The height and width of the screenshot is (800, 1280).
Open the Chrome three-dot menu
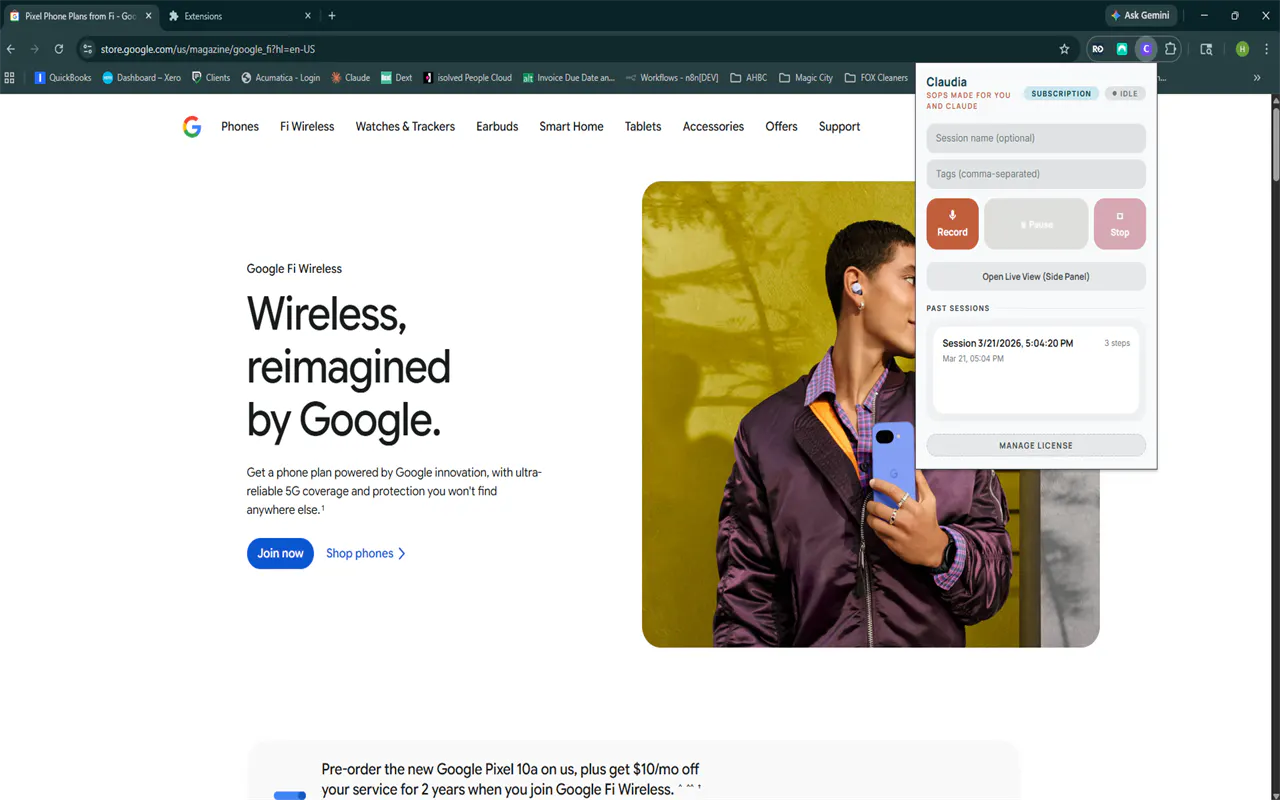pos(1266,49)
